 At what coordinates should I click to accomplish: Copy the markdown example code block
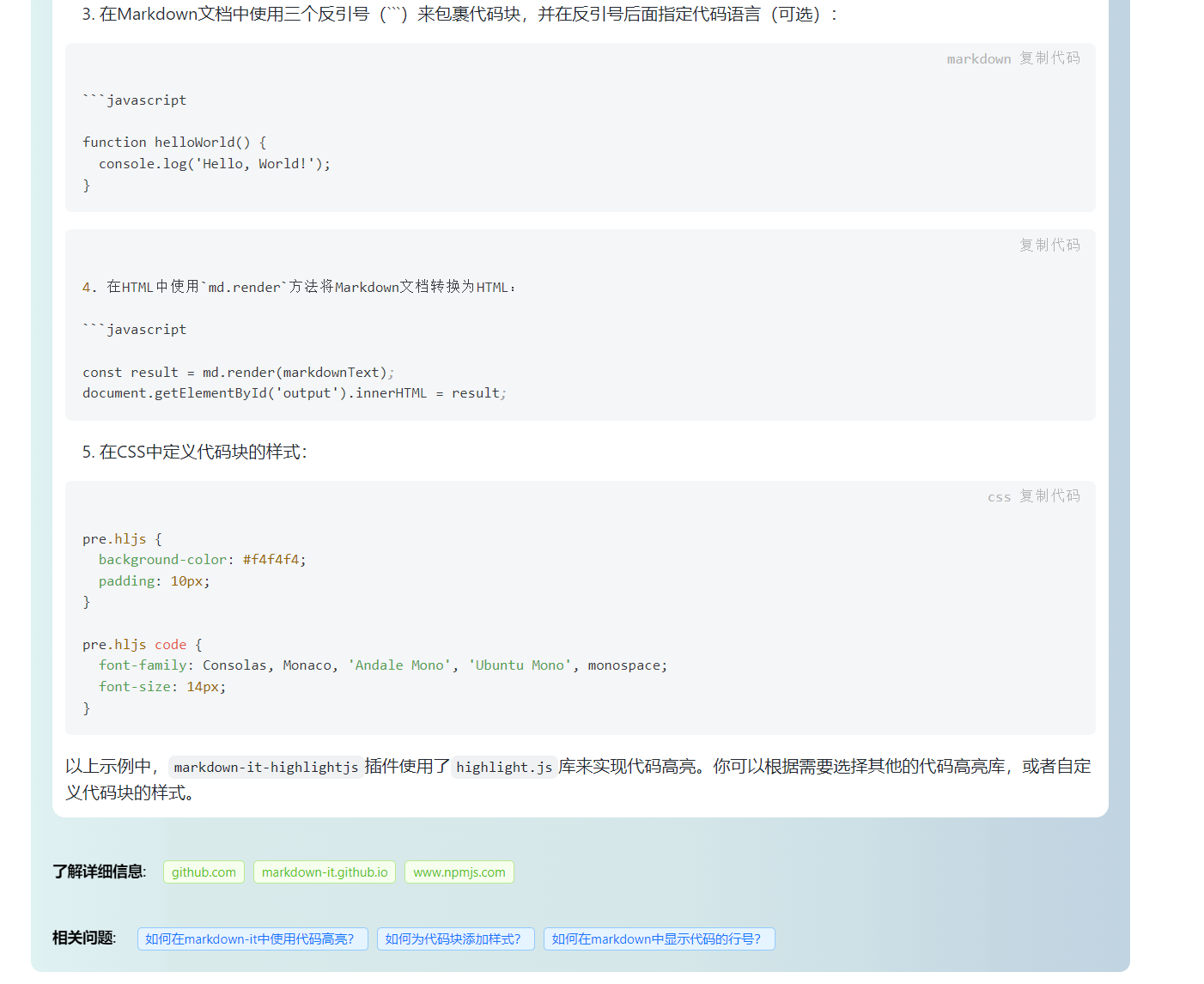1049,58
